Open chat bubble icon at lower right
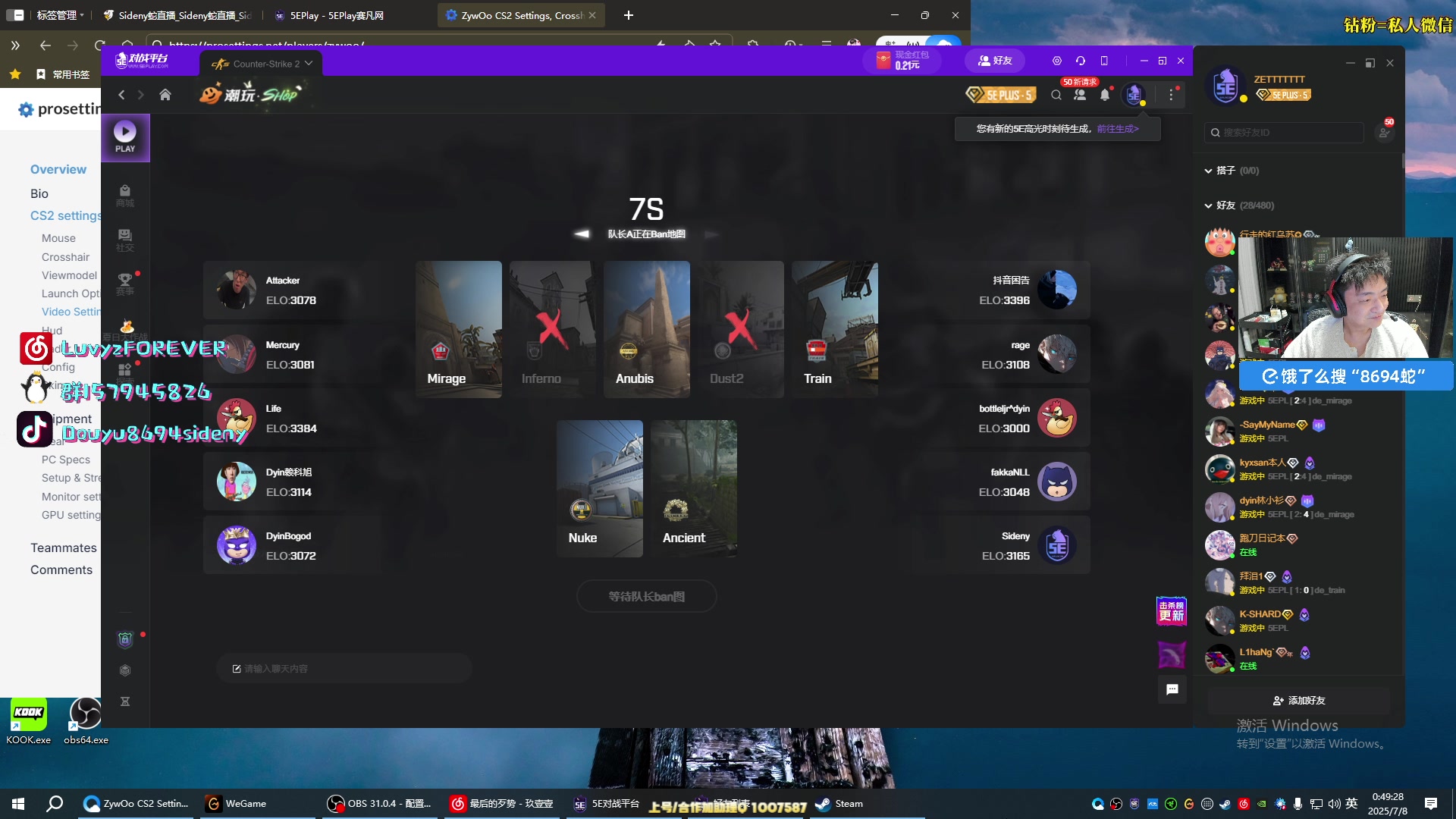 1172,689
